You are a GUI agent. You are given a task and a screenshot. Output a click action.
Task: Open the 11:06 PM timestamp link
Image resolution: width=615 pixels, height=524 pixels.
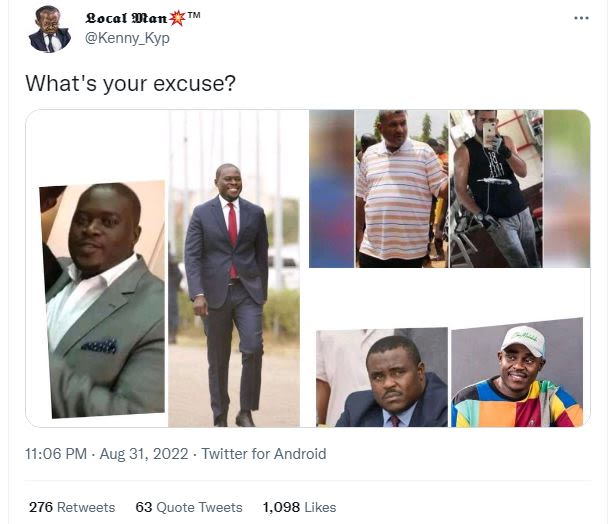[53, 454]
